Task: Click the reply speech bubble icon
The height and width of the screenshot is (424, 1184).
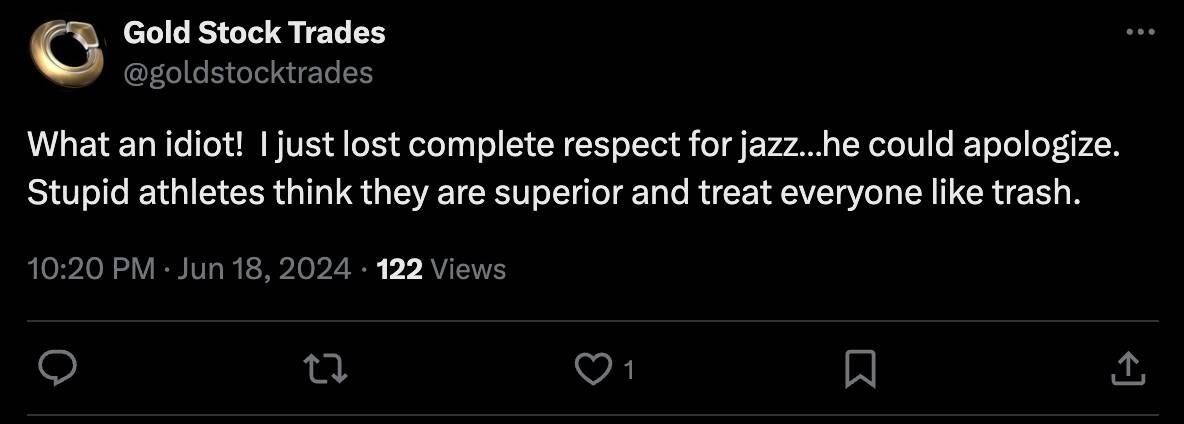Action: (x=58, y=370)
